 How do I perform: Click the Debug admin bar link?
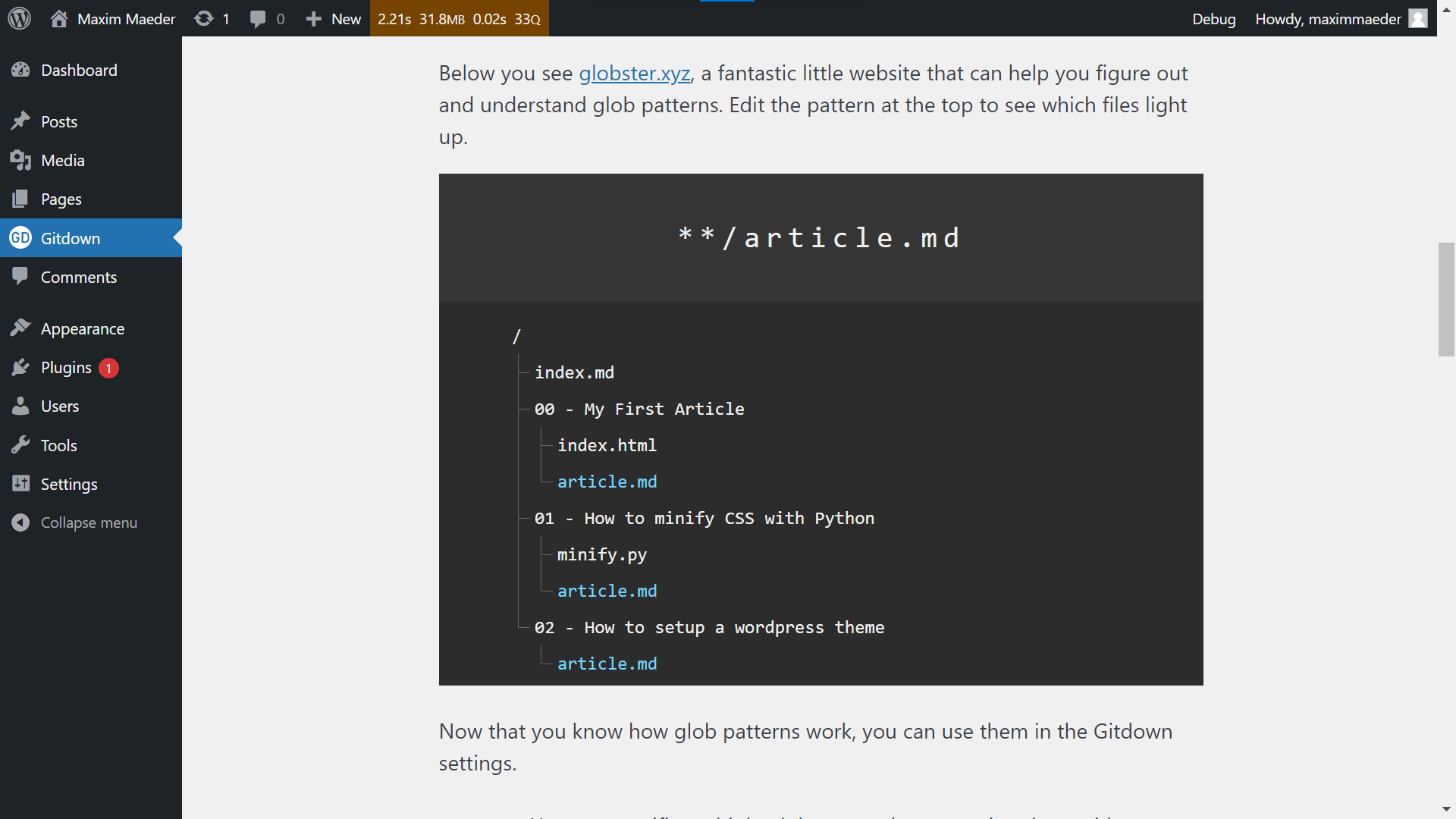pyautogui.click(x=1213, y=18)
